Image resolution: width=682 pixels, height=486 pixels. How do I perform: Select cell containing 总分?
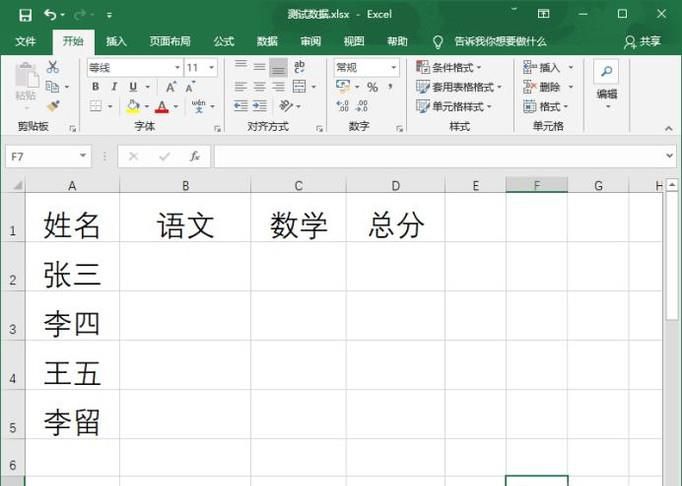pos(395,218)
